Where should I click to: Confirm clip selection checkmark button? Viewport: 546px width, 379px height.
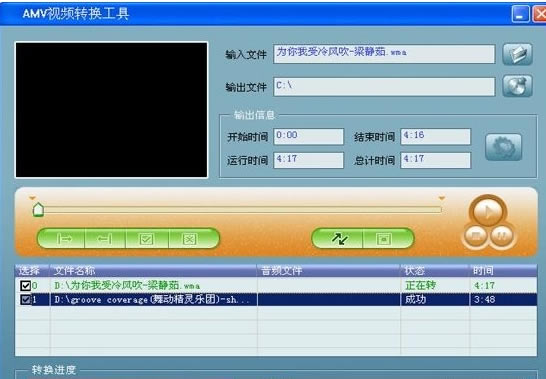pos(147,239)
